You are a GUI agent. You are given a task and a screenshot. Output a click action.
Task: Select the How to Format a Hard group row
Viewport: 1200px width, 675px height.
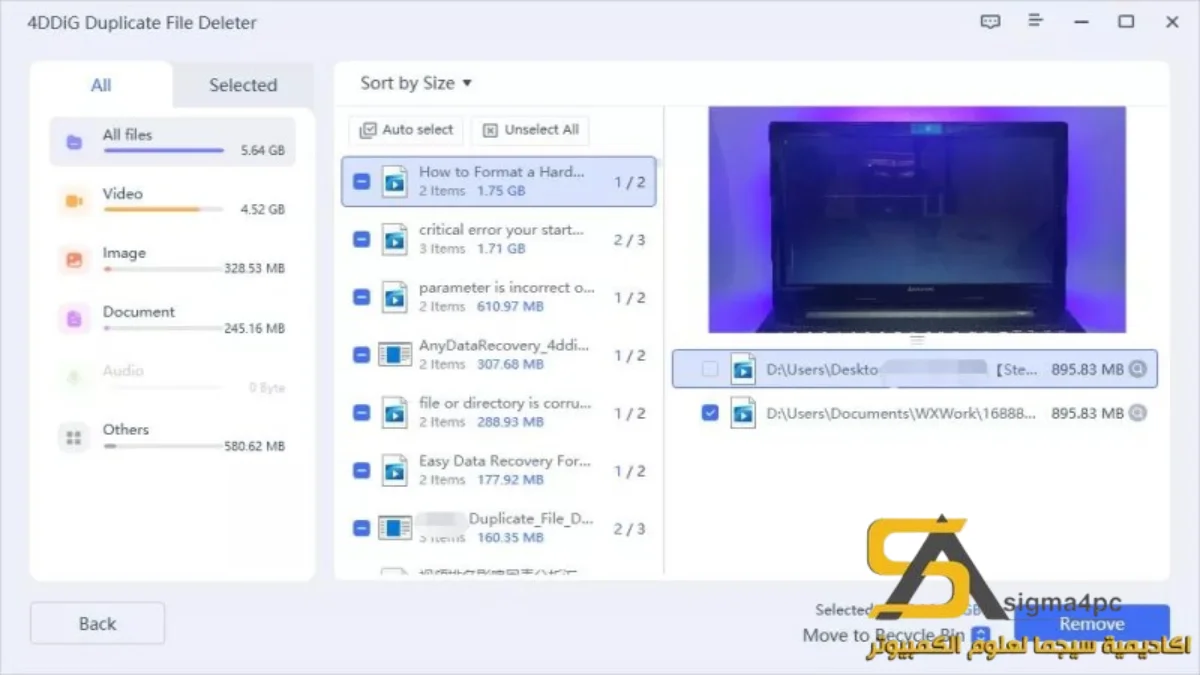(499, 182)
